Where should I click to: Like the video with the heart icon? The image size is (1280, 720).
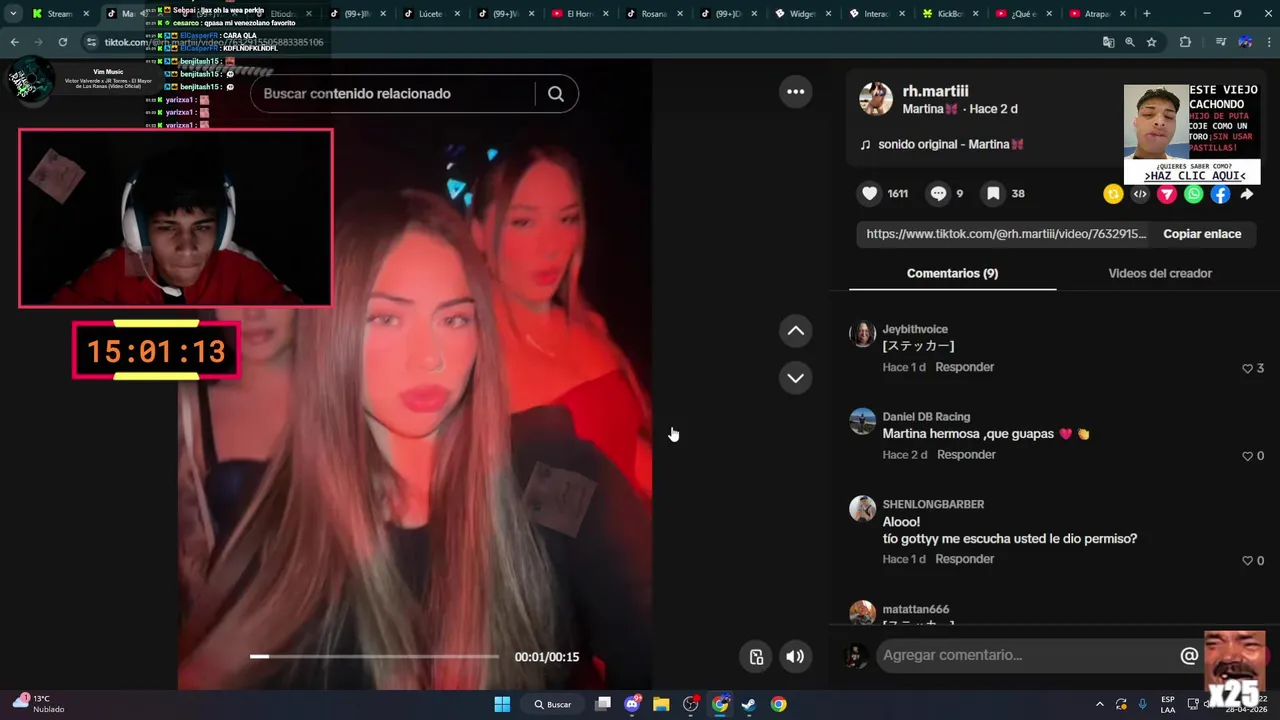pos(870,194)
